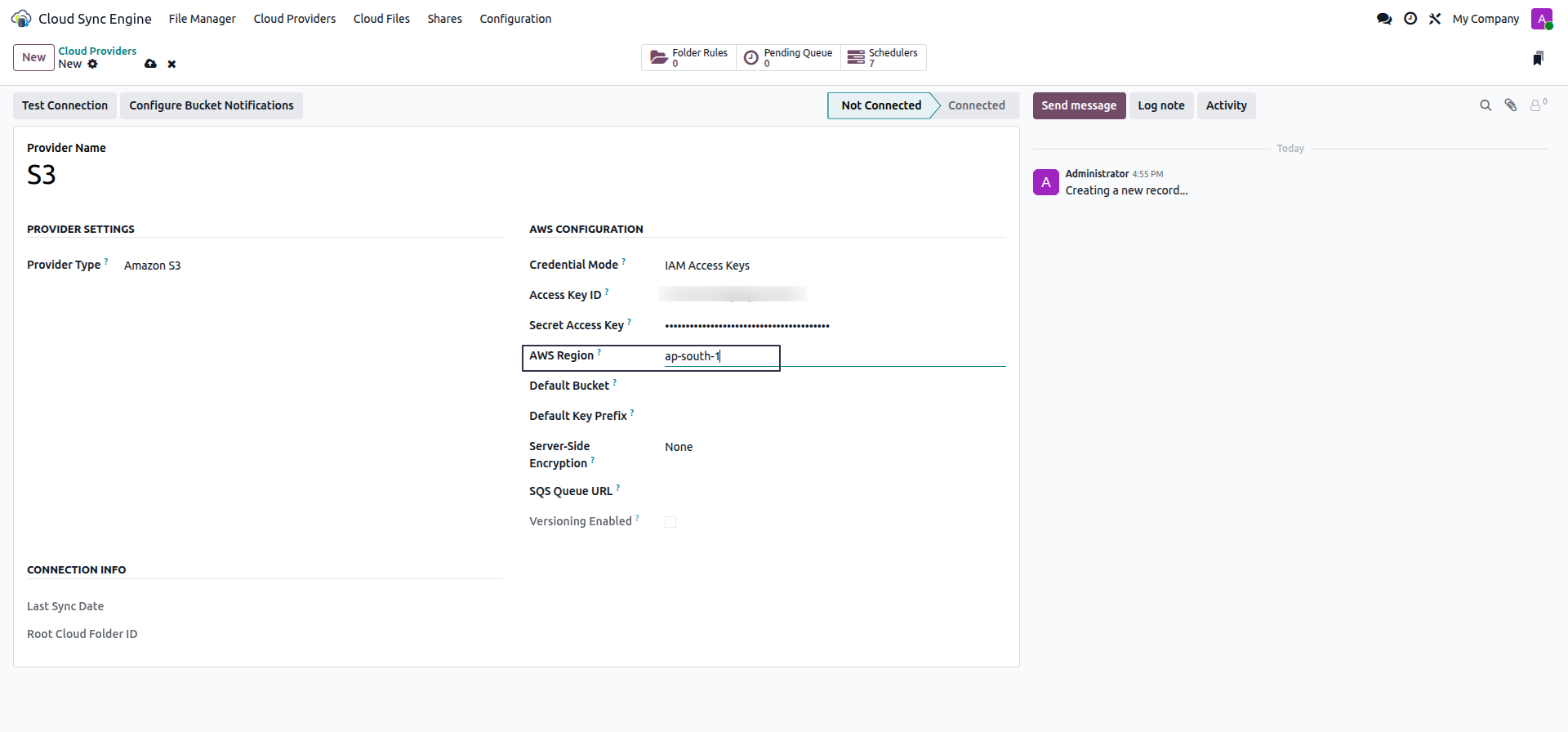Image resolution: width=1568 pixels, height=732 pixels.
Task: Click the SQS Queue URL field
Action: 835,491
